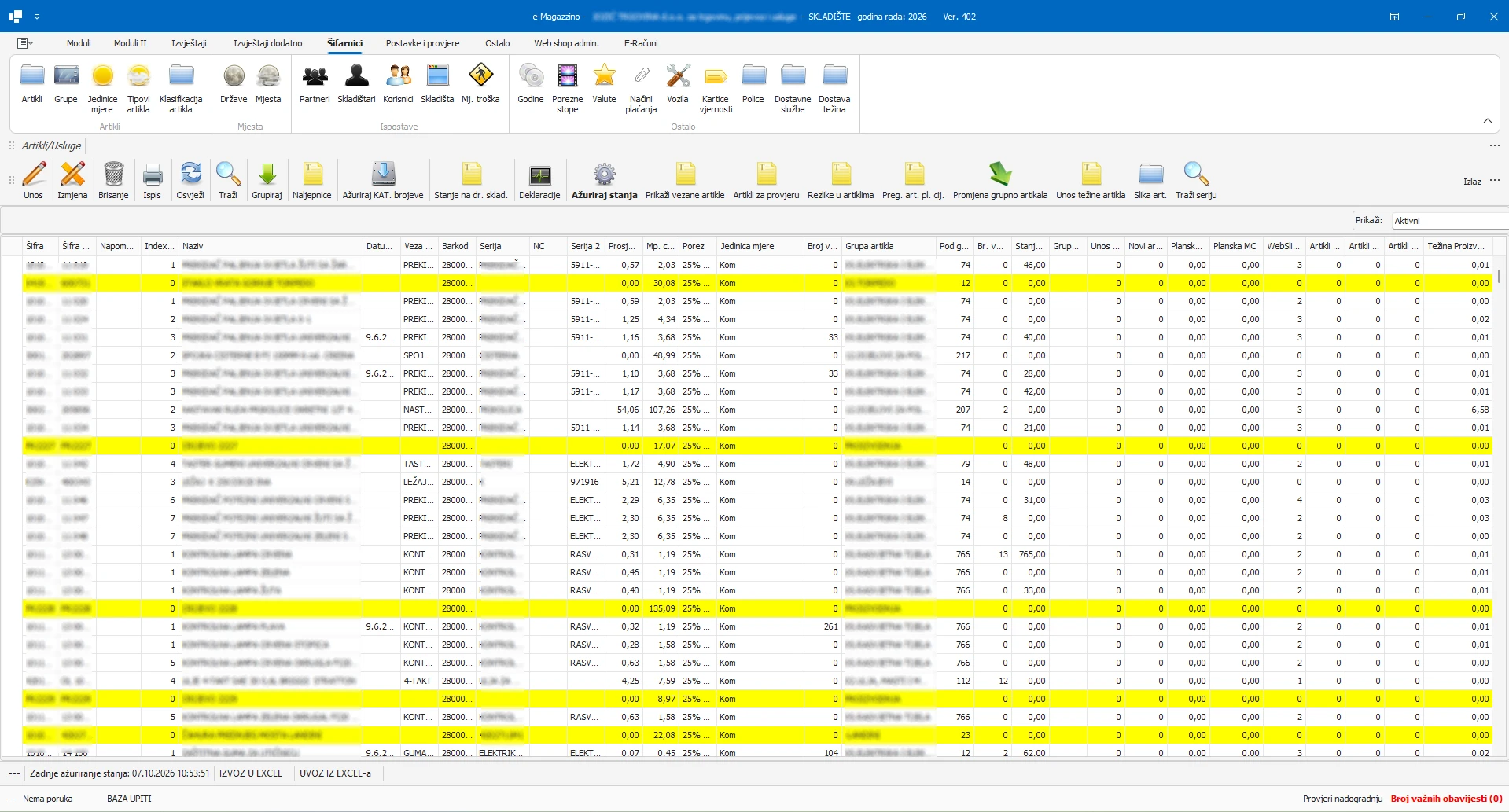Click Broj važnih obavijesti link
Image resolution: width=1509 pixels, height=812 pixels.
1446,799
